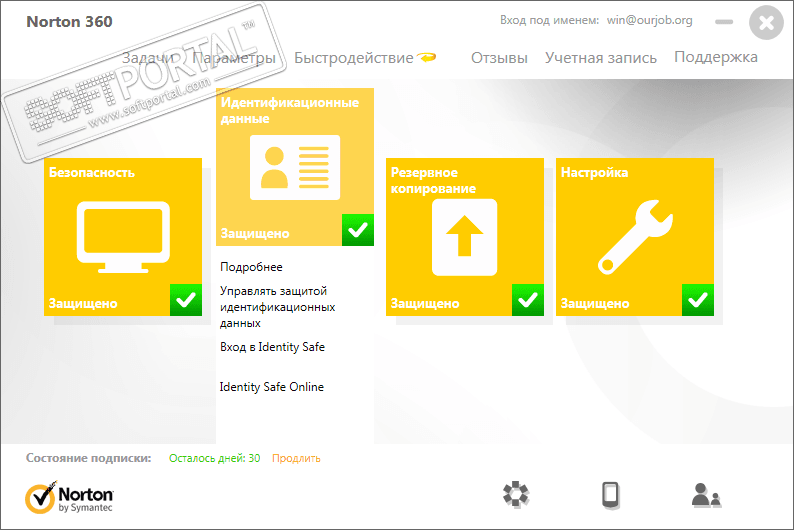Screen dimensions: 794x530
Task: Click the Подробнее link
Action: 251,267
